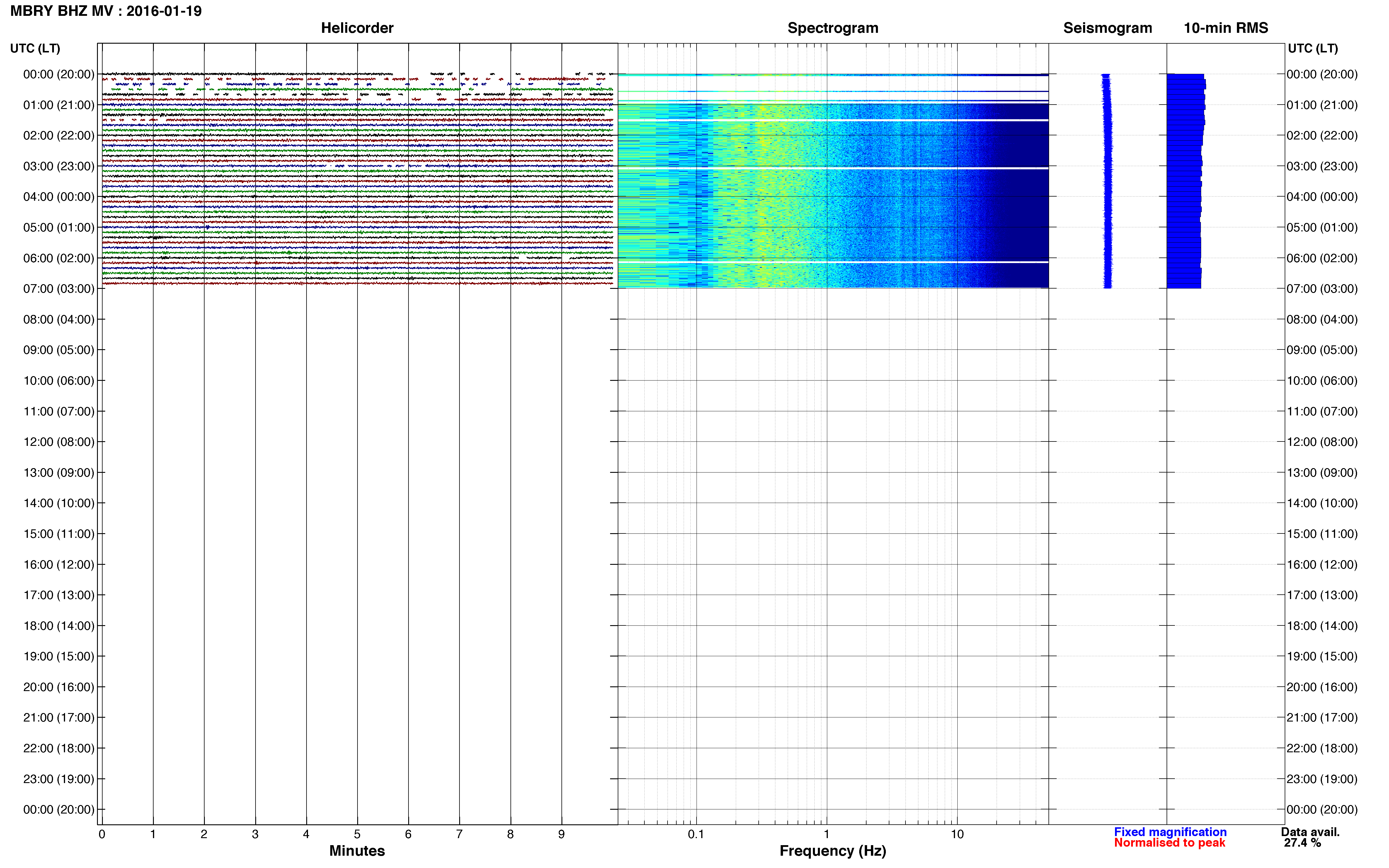The image size is (1389, 868).
Task: Click minute tick label '9' on helicorder
Action: [x=561, y=834]
